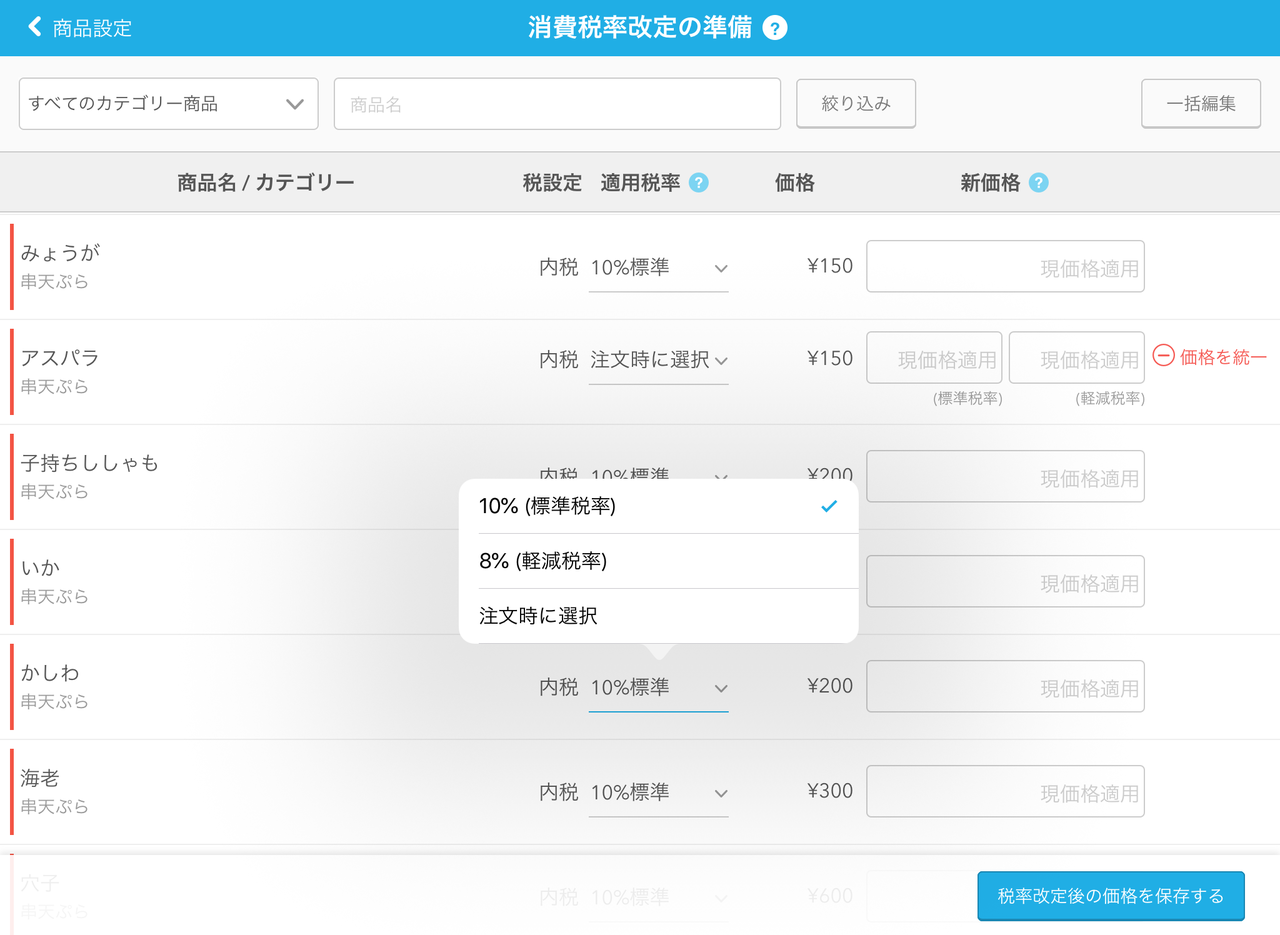The image size is (1280, 935).
Task: Click the 価格を統一 minus icon link
Action: coord(1210,356)
